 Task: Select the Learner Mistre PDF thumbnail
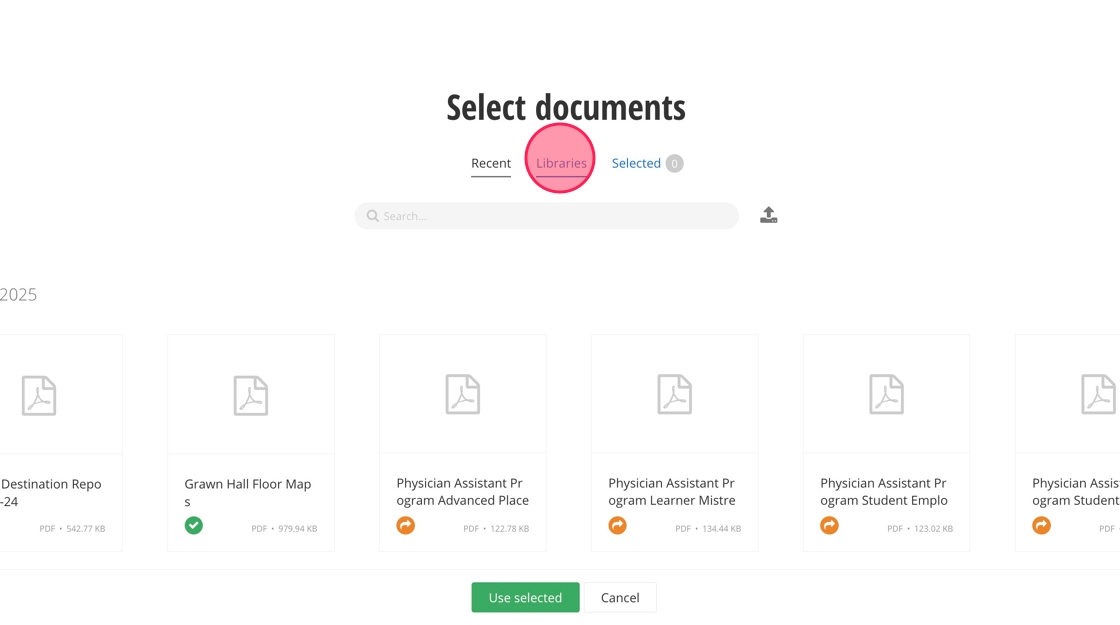coord(674,394)
